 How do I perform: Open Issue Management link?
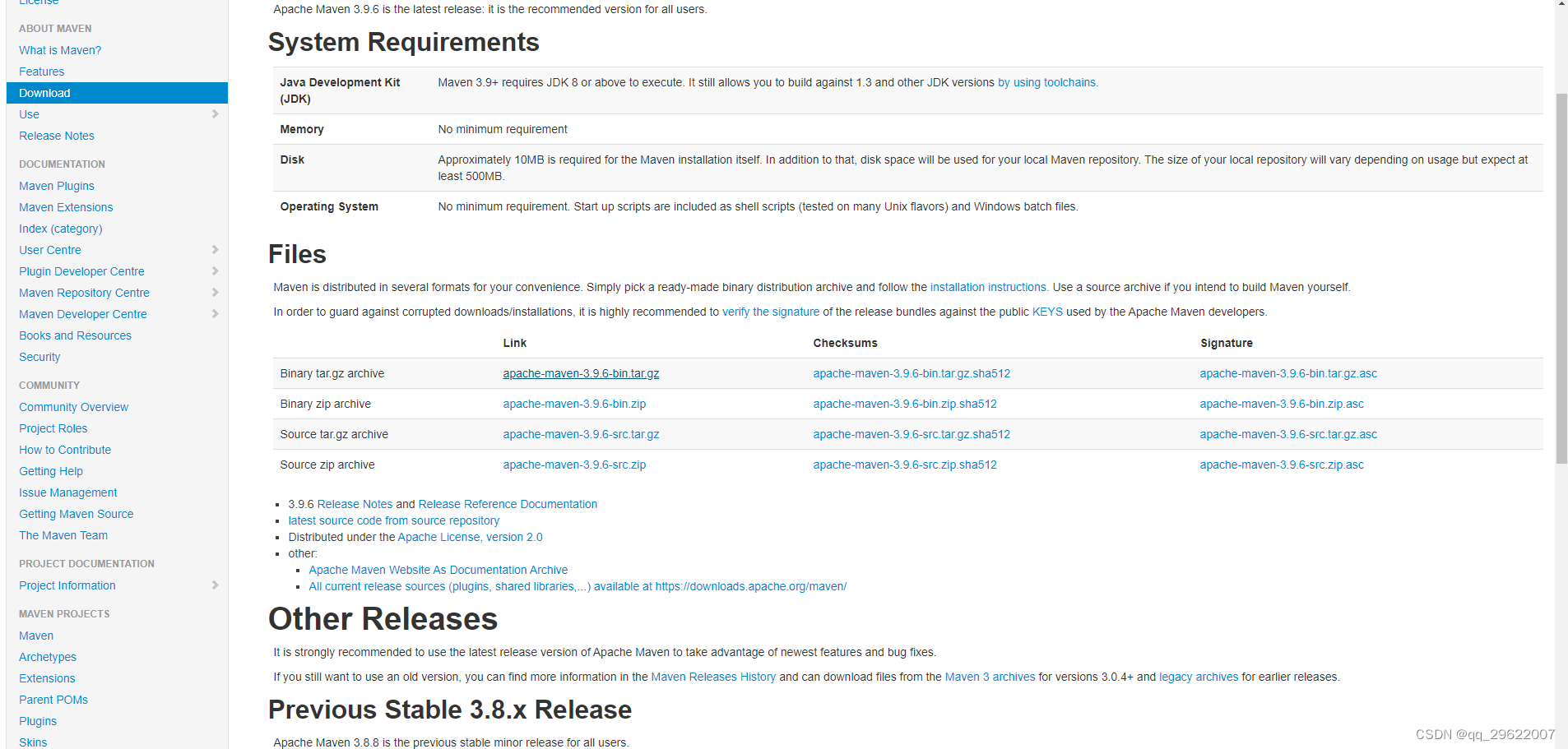tap(68, 492)
